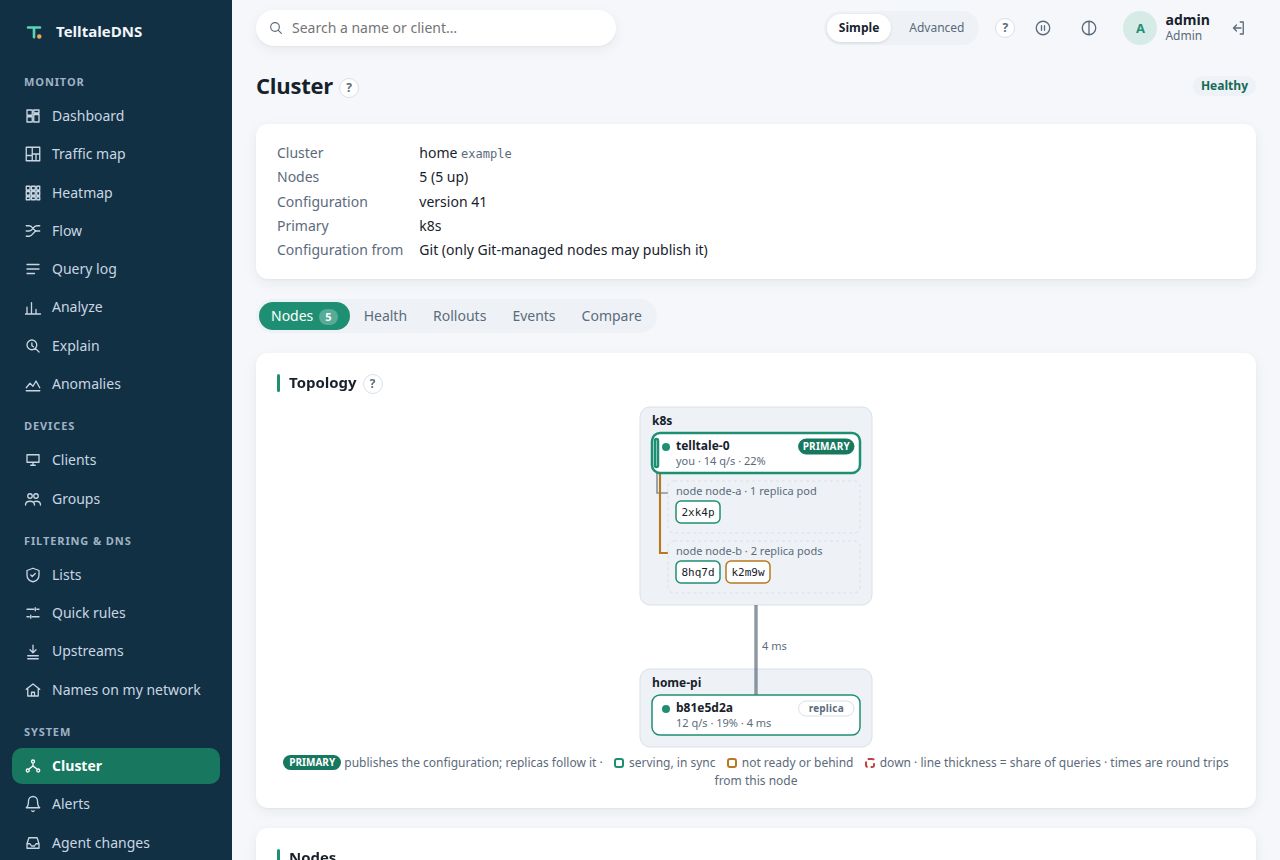The width and height of the screenshot is (1280, 860).
Task: Click the sign out icon
Action: [1238, 28]
